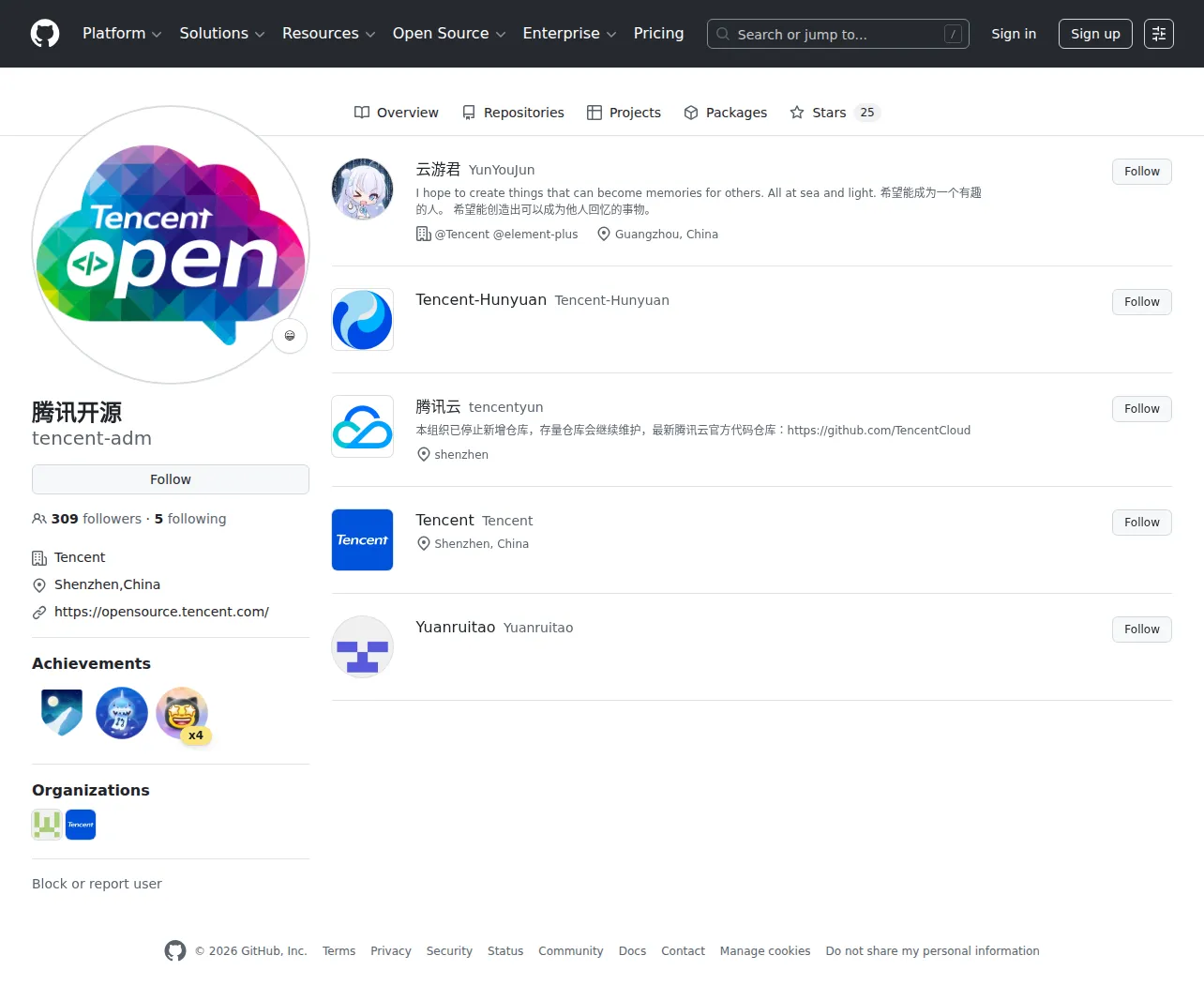The image size is (1204, 1001).
Task: Expand the Open Source menu
Action: [449, 34]
